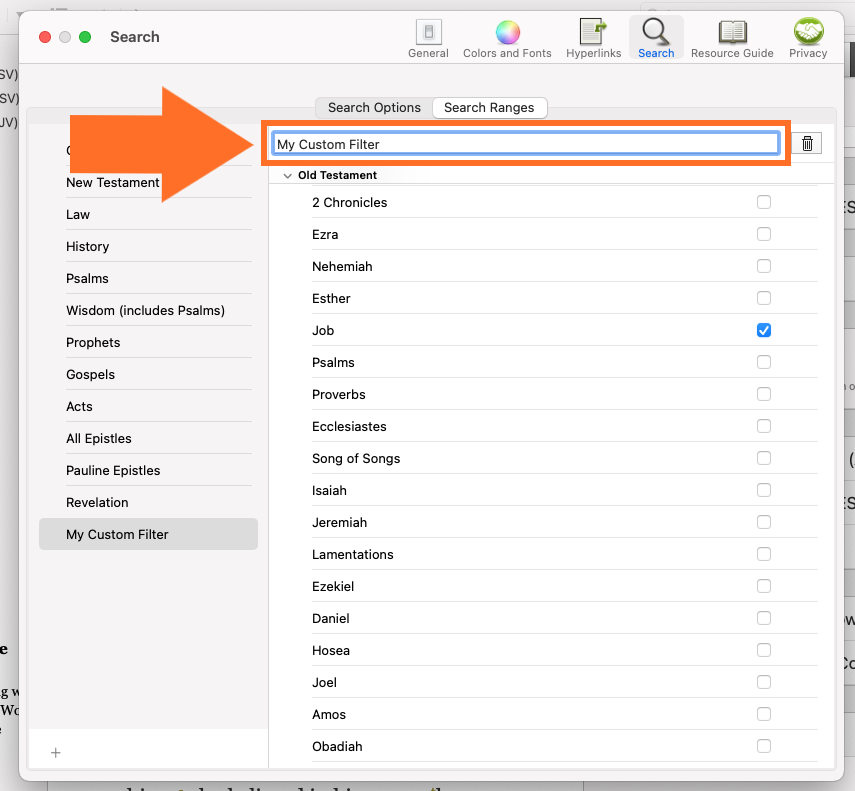Check the Isaiah checkbox
Image resolution: width=855 pixels, height=791 pixels.
pyautogui.click(x=764, y=490)
